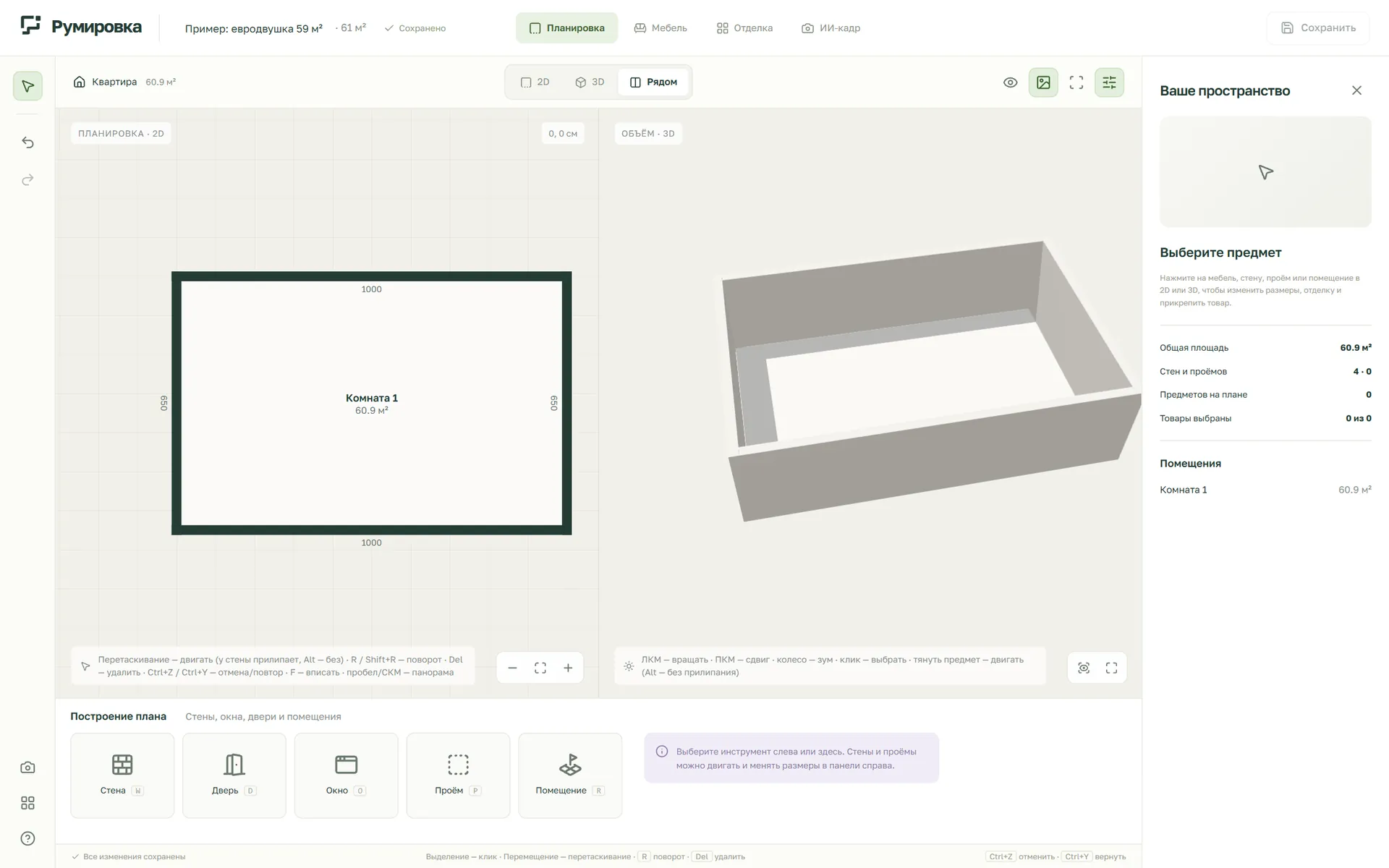Open the Отделка tab

(744, 28)
